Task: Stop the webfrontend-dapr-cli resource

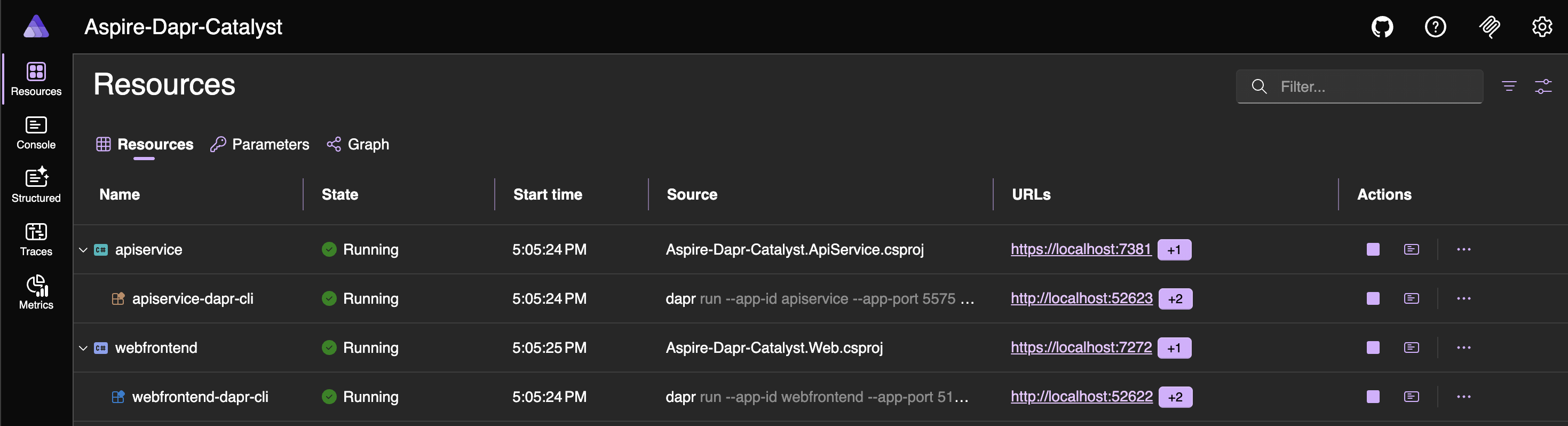Action: click(x=1373, y=397)
